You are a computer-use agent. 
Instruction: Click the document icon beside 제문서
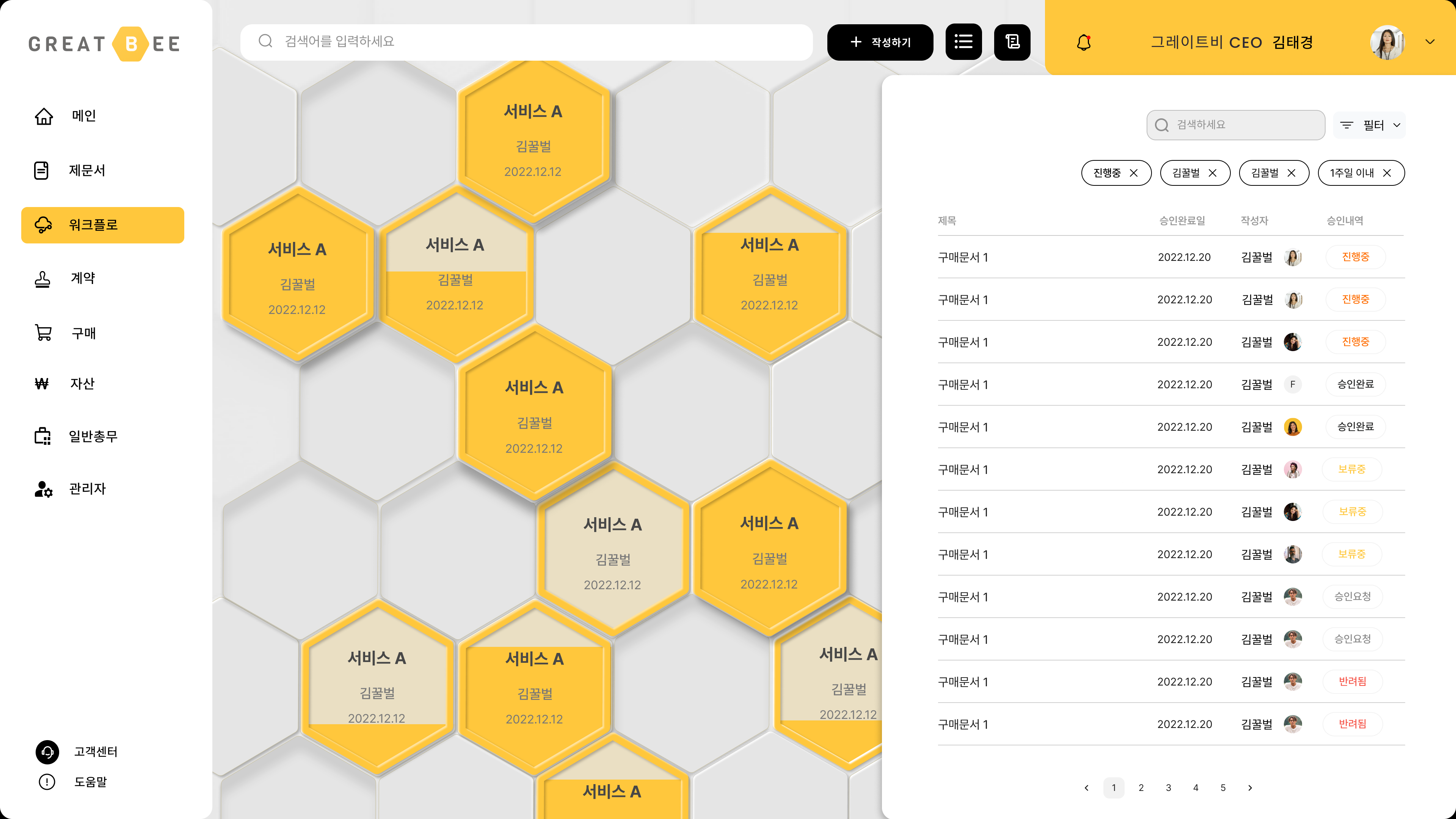(x=41, y=170)
